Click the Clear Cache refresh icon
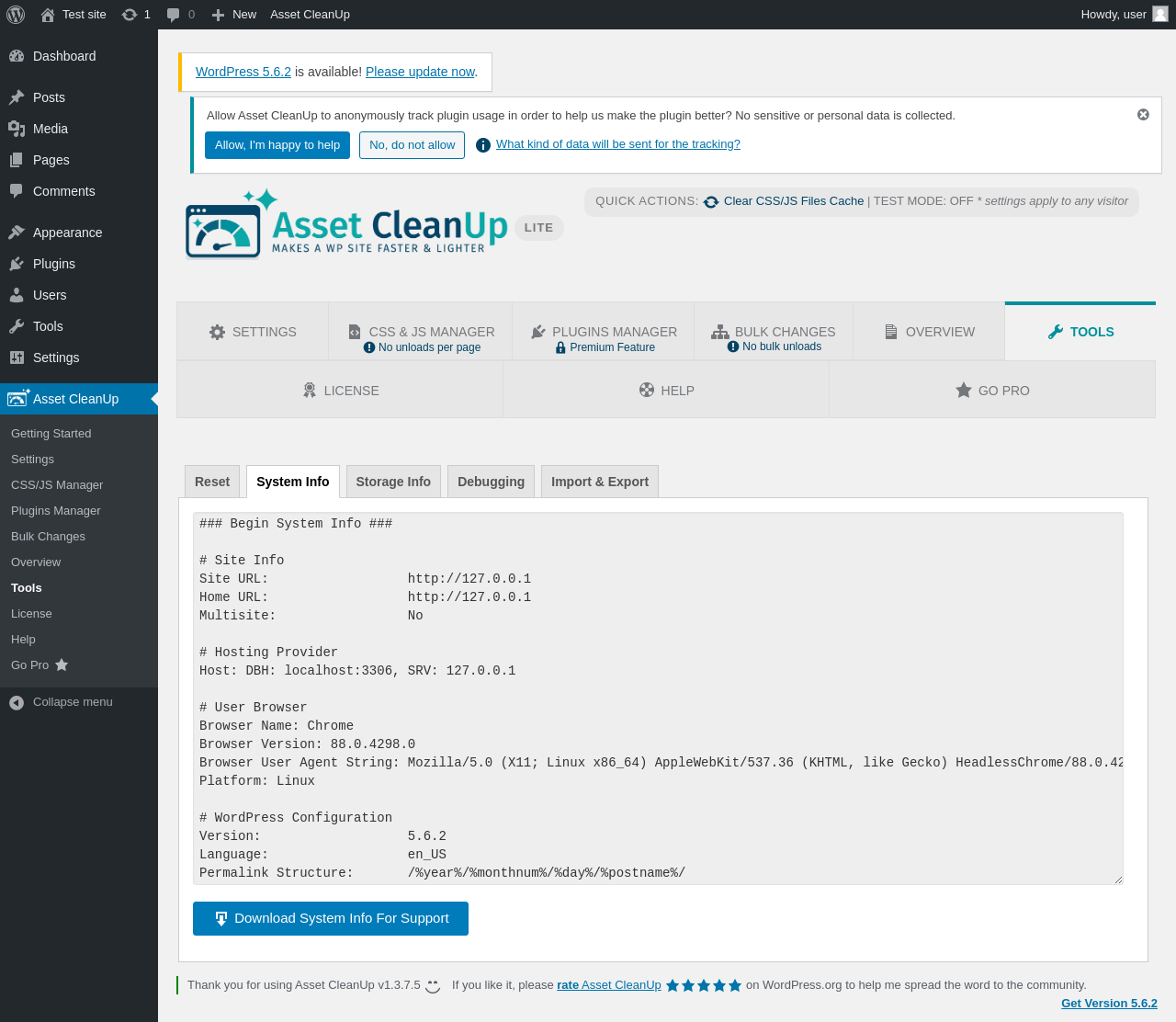The width and height of the screenshot is (1176, 1022). [711, 202]
